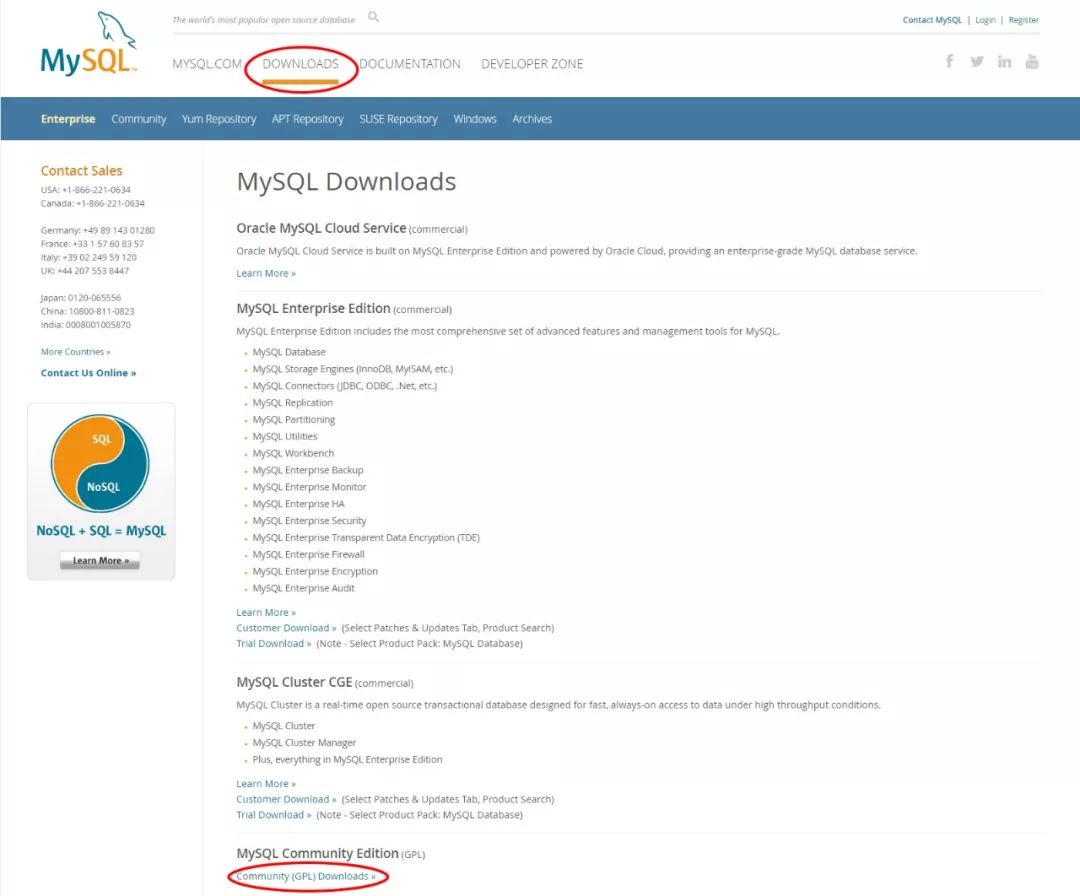1080x896 pixels.
Task: Click the Register link
Action: pos(1024,20)
